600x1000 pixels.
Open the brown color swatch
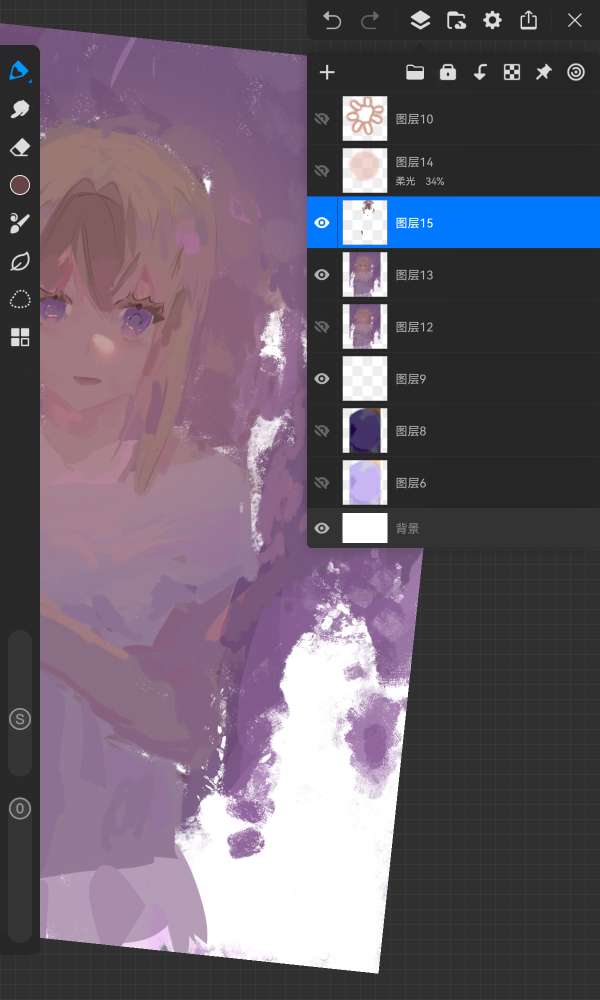pos(19,185)
